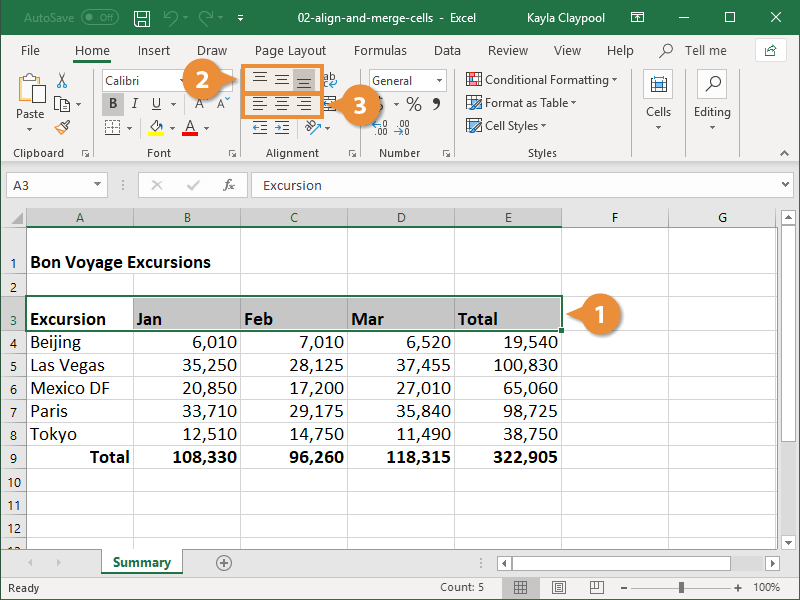
Task: Click the Italic formatting icon
Action: [133, 103]
